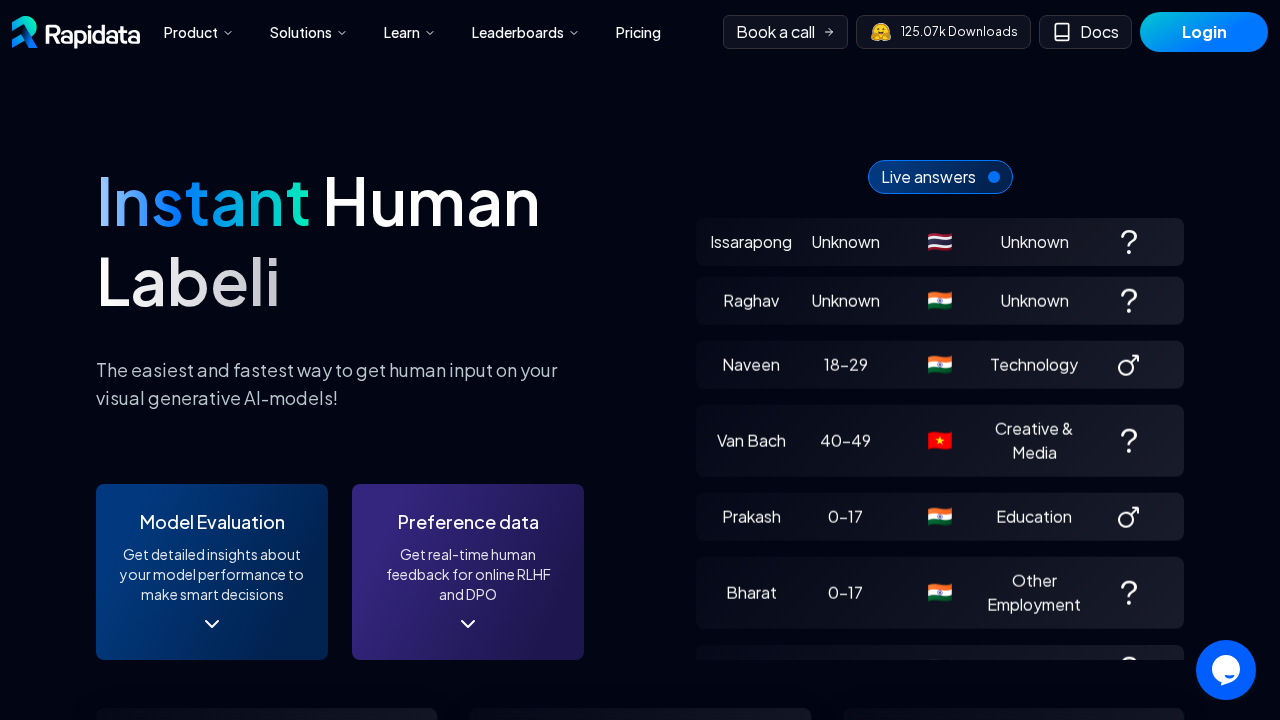1280x720 pixels.
Task: Click the male gender icon beside Naveen
Action: (x=1128, y=364)
